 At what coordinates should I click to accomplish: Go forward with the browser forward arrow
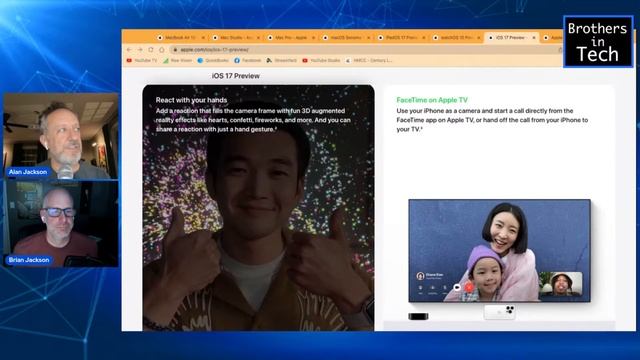pos(140,49)
